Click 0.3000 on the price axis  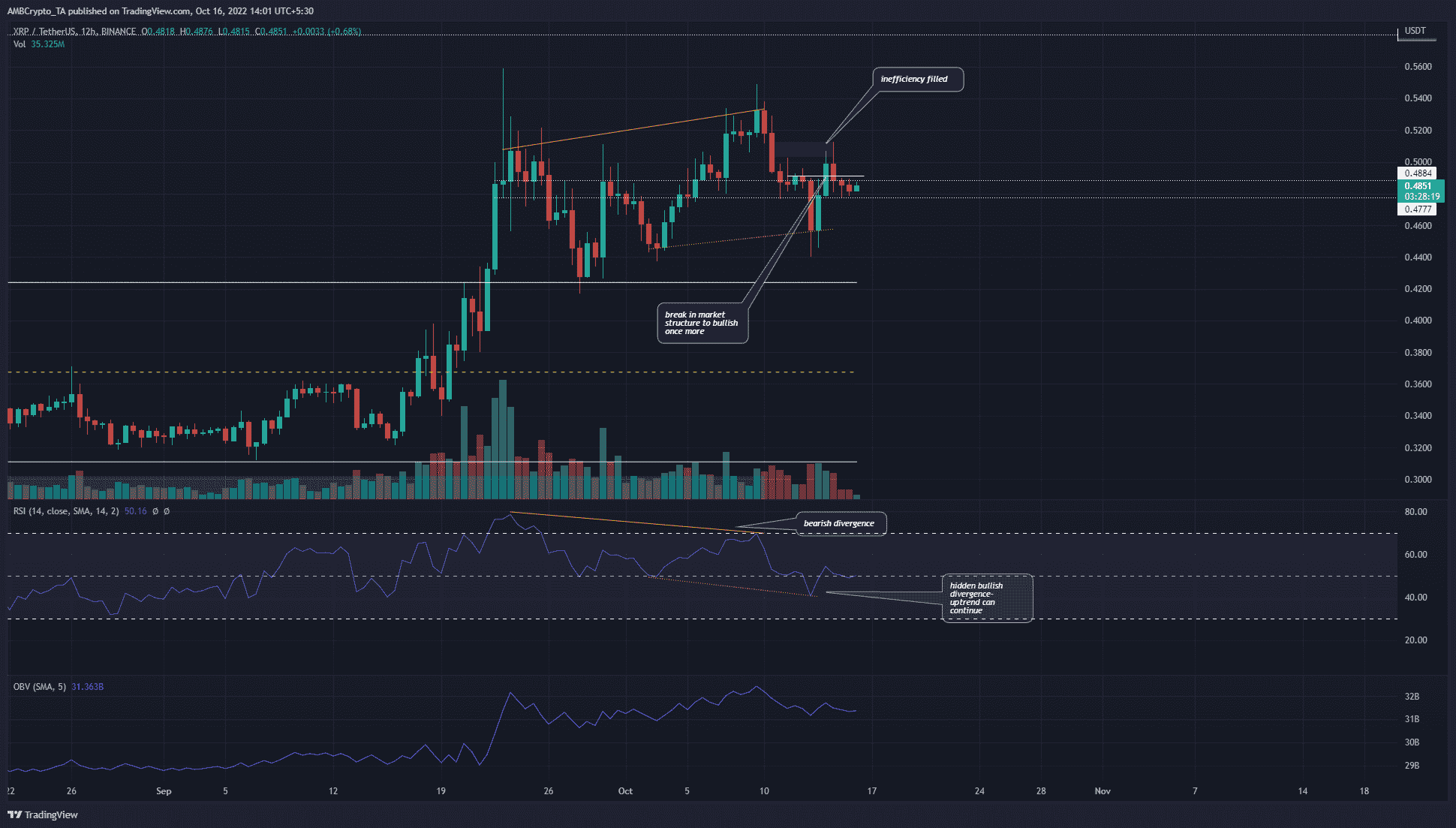(x=1418, y=480)
